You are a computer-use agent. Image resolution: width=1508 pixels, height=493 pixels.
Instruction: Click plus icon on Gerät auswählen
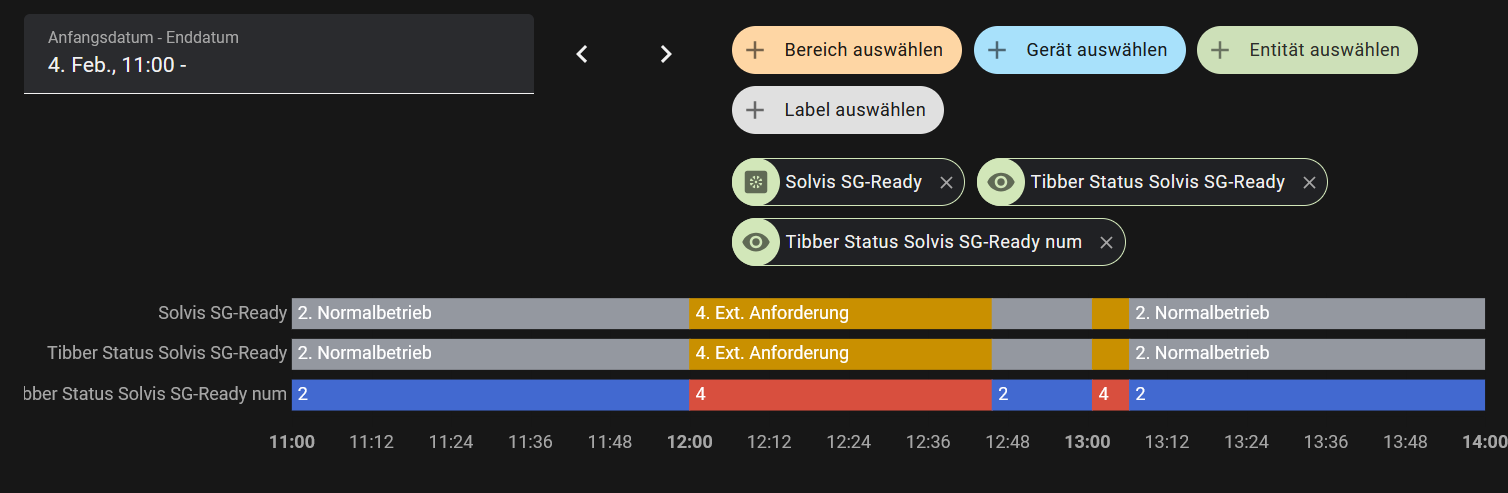pyautogui.click(x=997, y=50)
